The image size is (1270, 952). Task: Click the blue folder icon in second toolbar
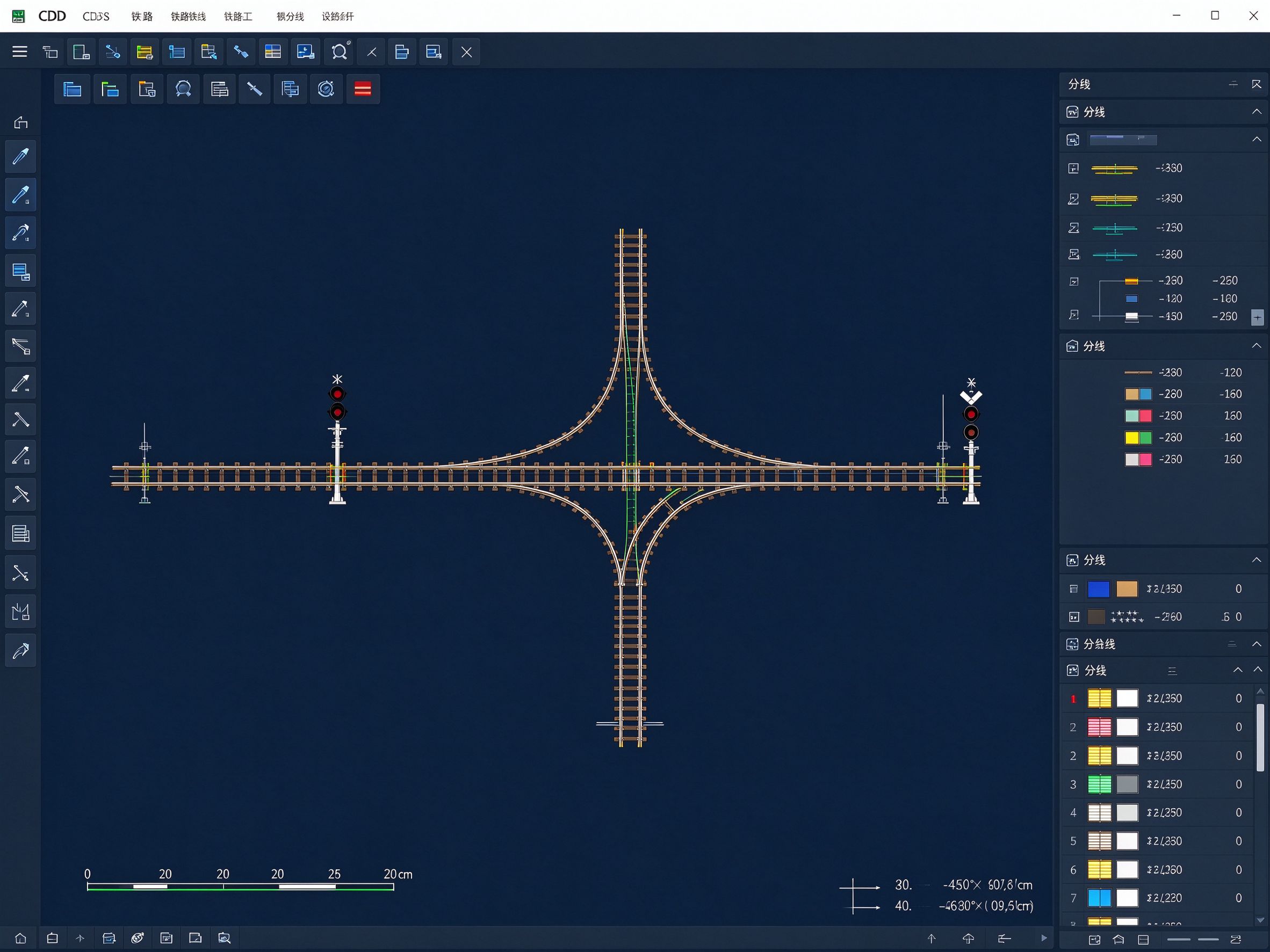click(73, 90)
